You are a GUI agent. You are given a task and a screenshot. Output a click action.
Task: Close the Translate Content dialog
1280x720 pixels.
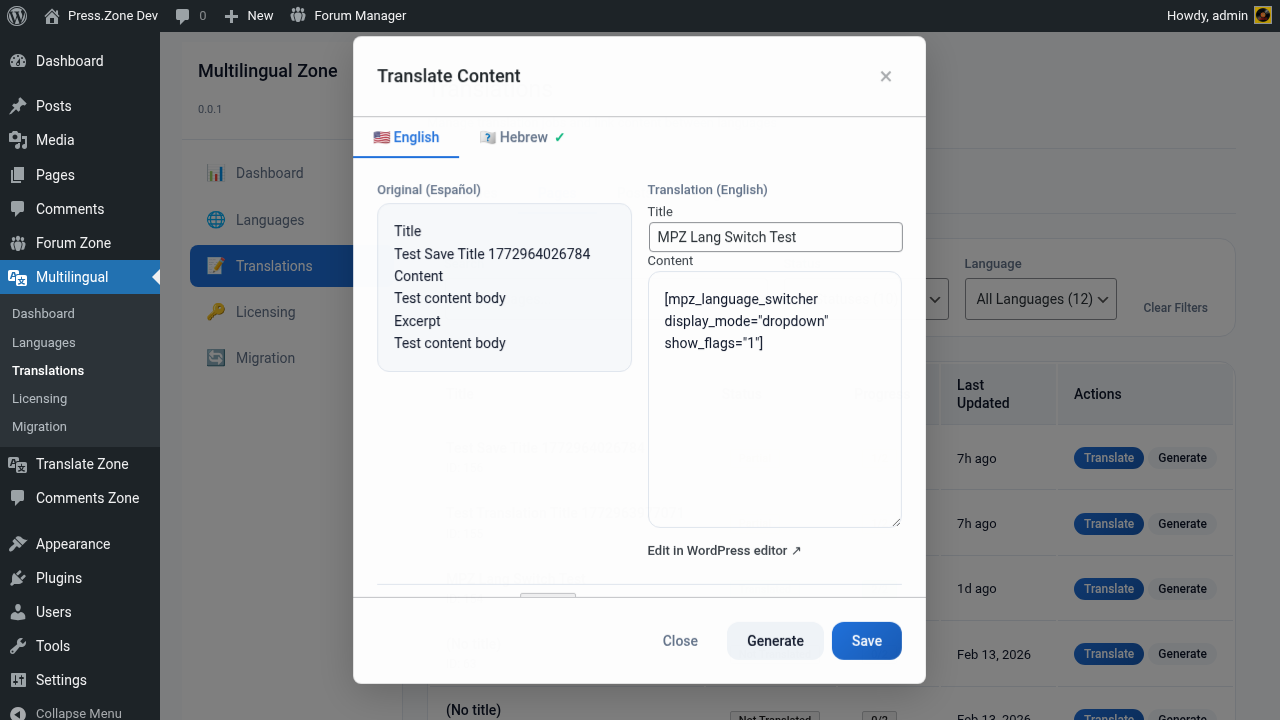pyautogui.click(x=885, y=76)
